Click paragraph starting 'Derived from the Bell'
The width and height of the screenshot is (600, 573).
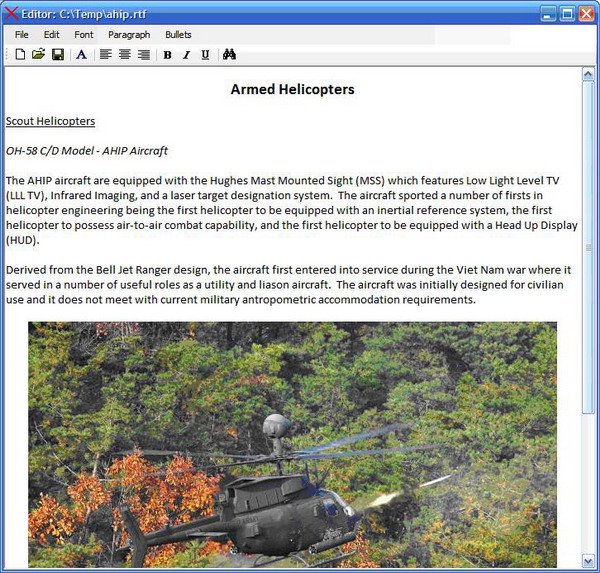tap(289, 285)
